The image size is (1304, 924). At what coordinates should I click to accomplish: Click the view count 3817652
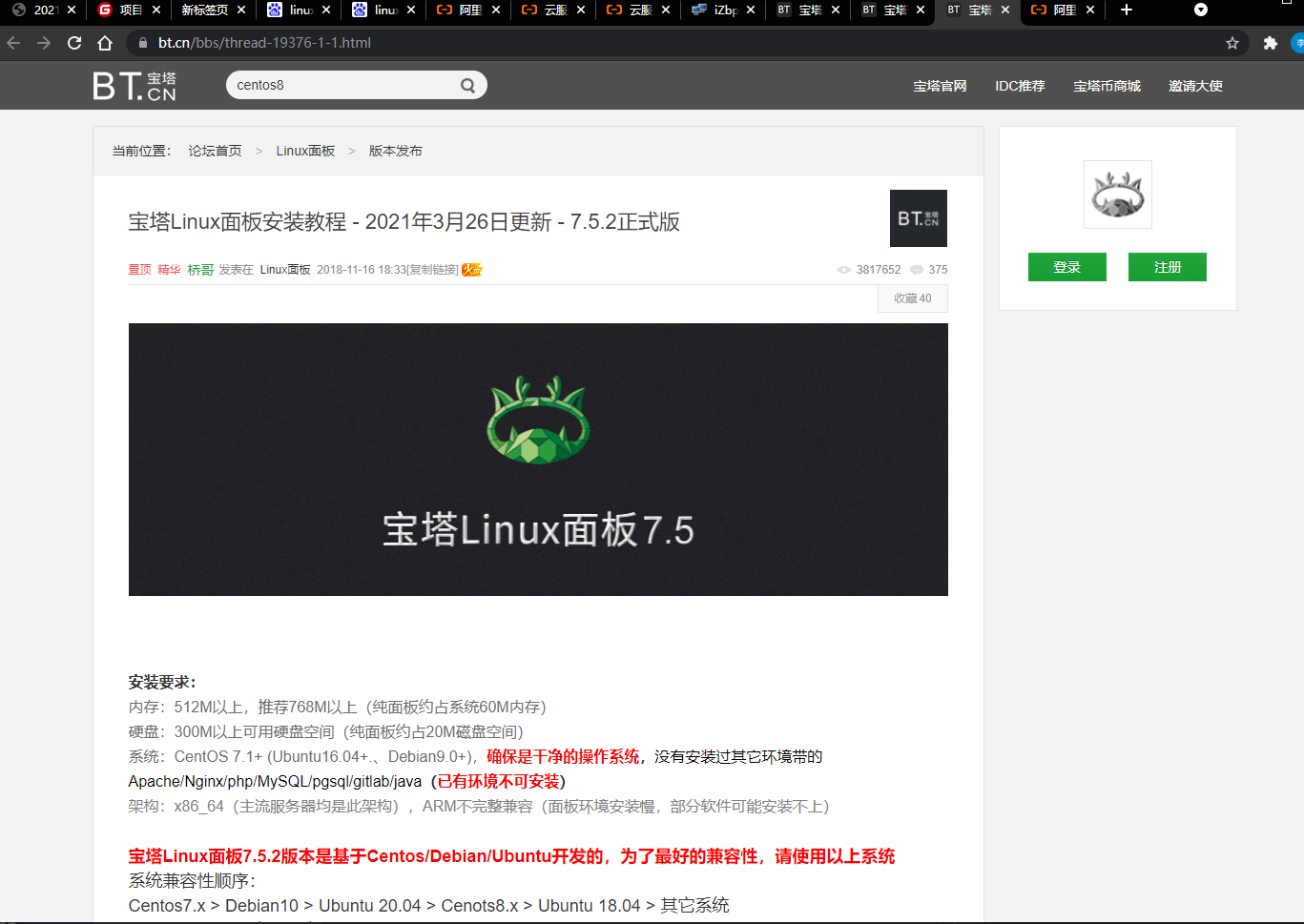(x=879, y=270)
